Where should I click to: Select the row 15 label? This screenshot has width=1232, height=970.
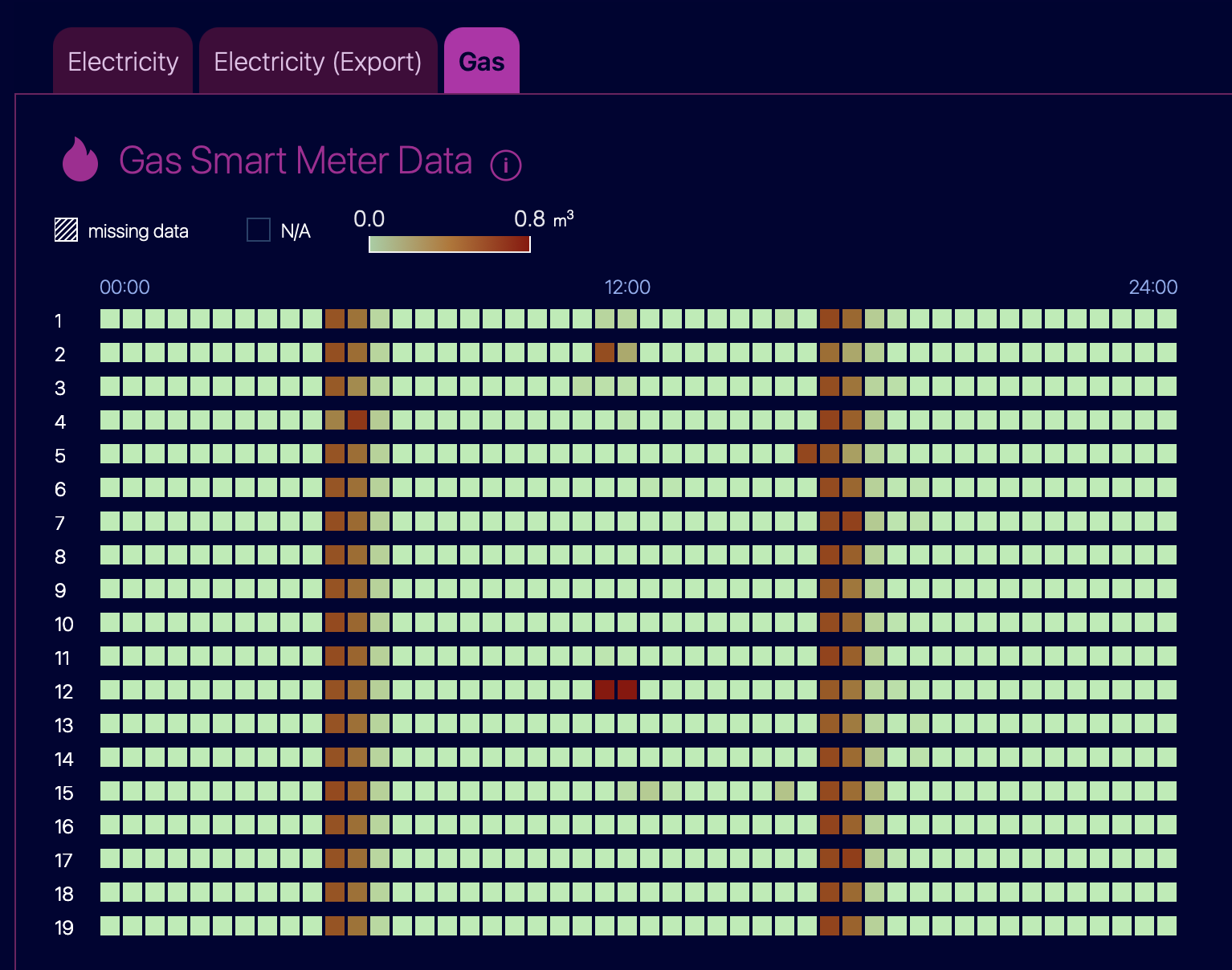point(63,793)
